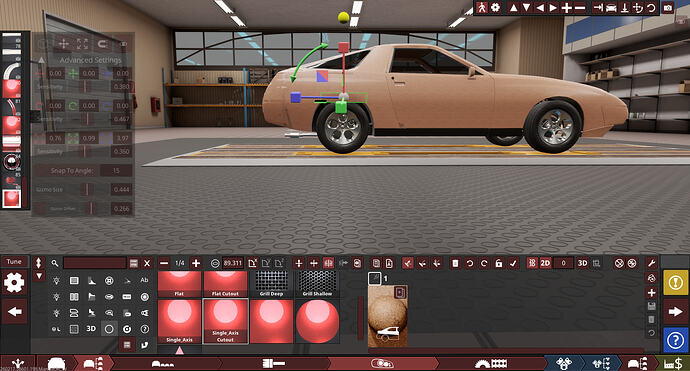
Task: Delete fixture with the trash icon
Action: [455, 263]
